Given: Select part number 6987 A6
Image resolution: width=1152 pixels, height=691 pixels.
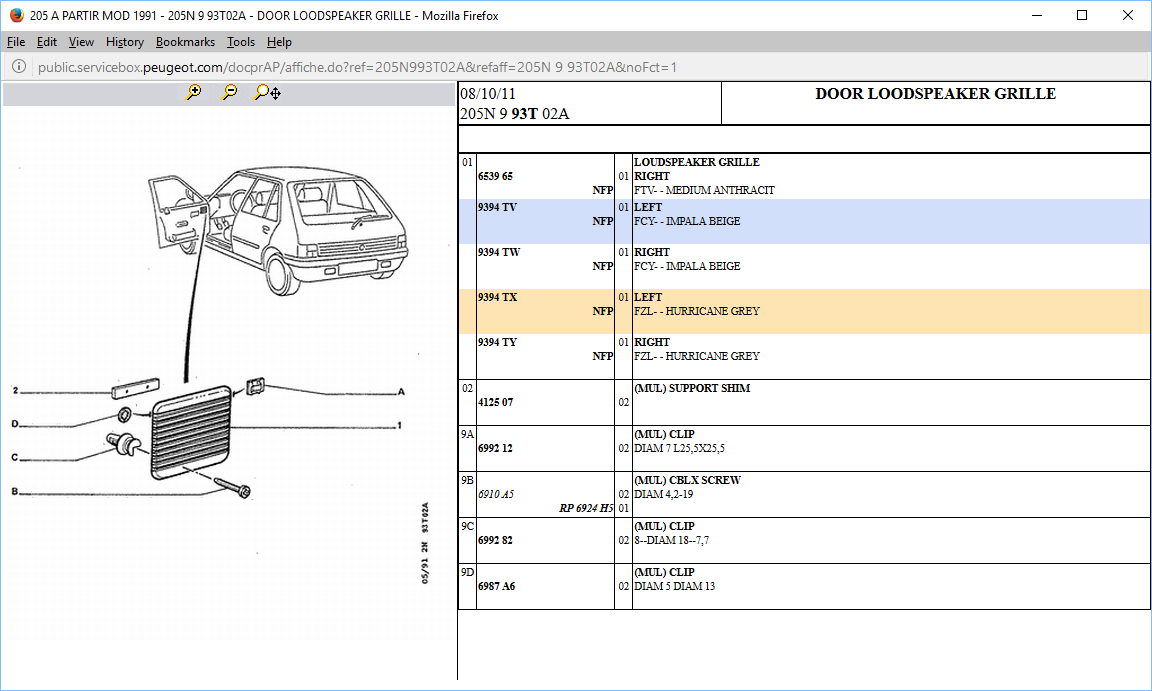Looking at the screenshot, I should point(497,586).
